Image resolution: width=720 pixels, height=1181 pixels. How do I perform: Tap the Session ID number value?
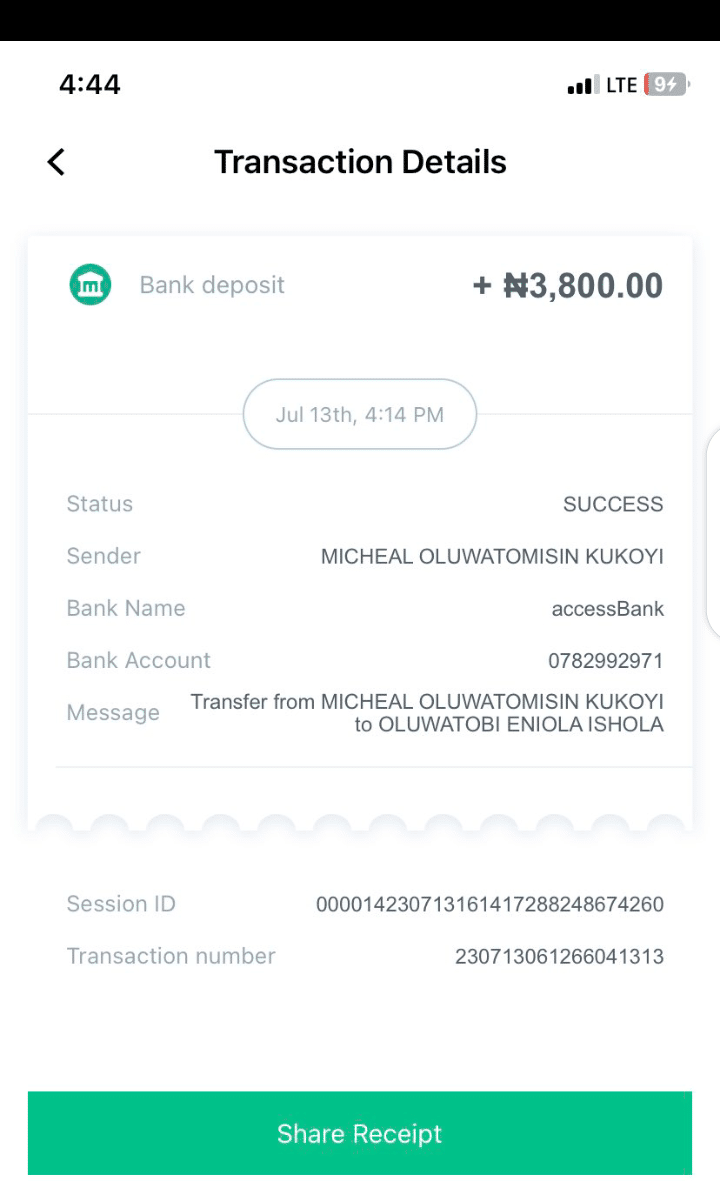point(489,905)
